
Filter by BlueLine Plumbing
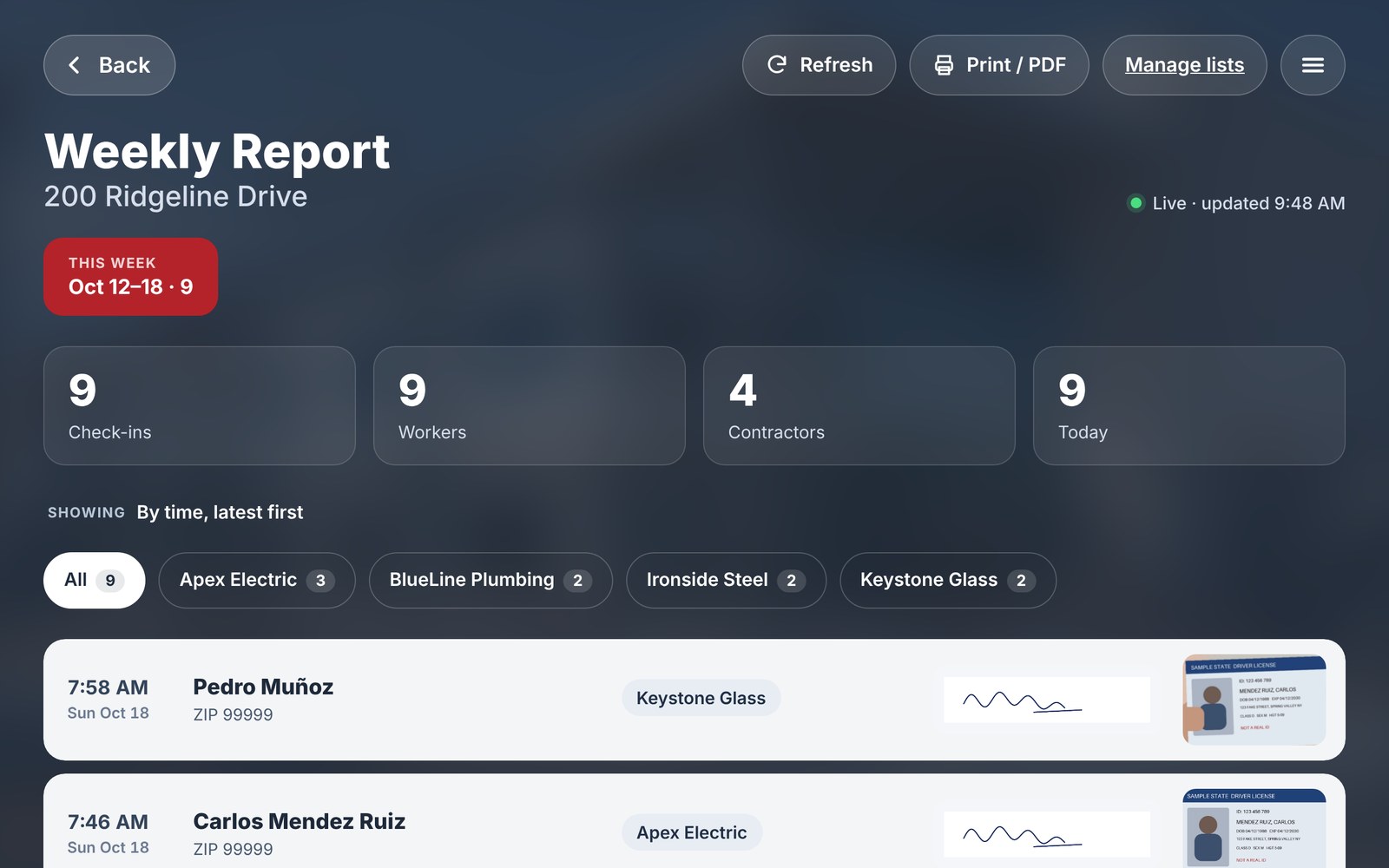490,580
